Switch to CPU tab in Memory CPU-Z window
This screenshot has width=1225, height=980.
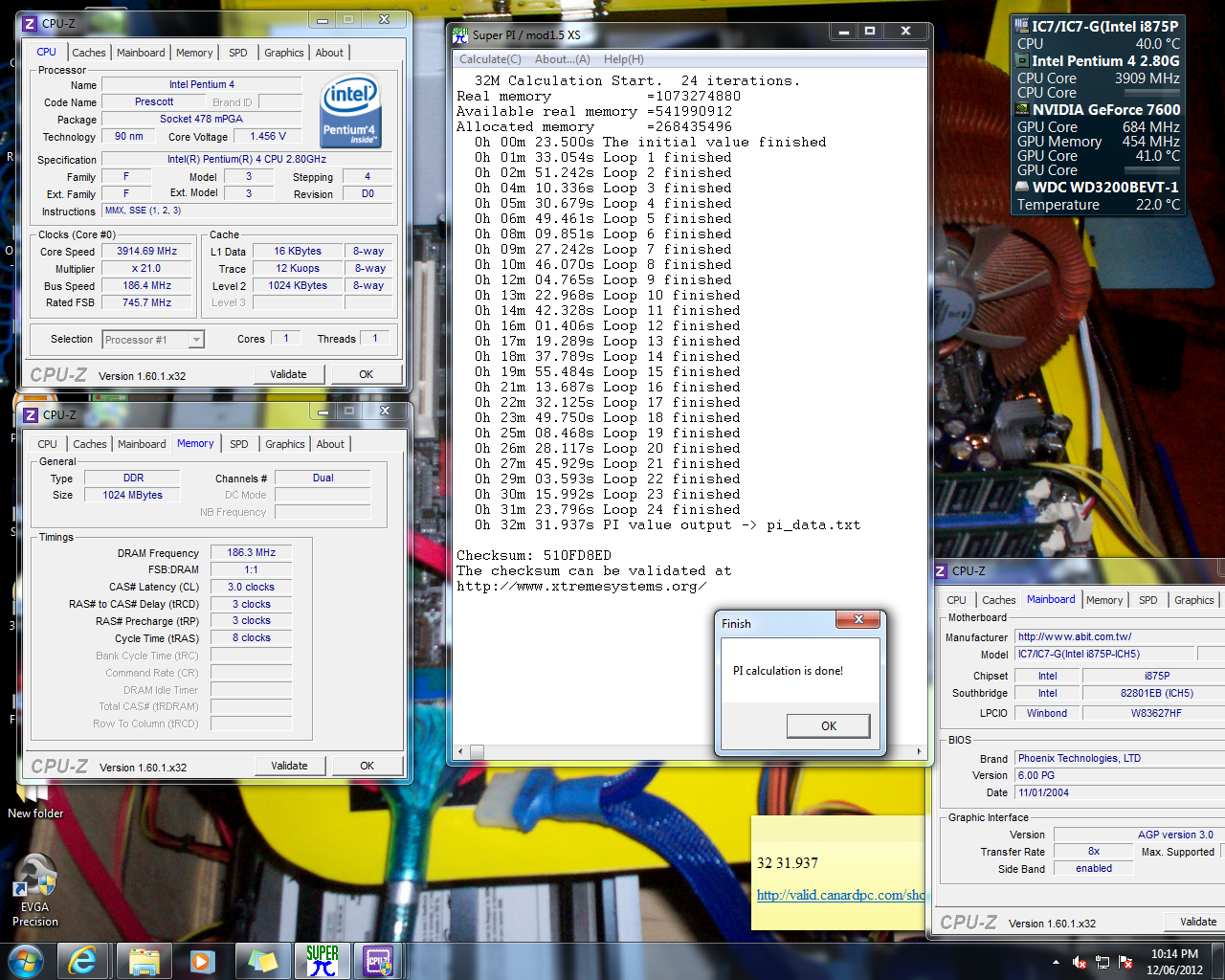(48, 444)
